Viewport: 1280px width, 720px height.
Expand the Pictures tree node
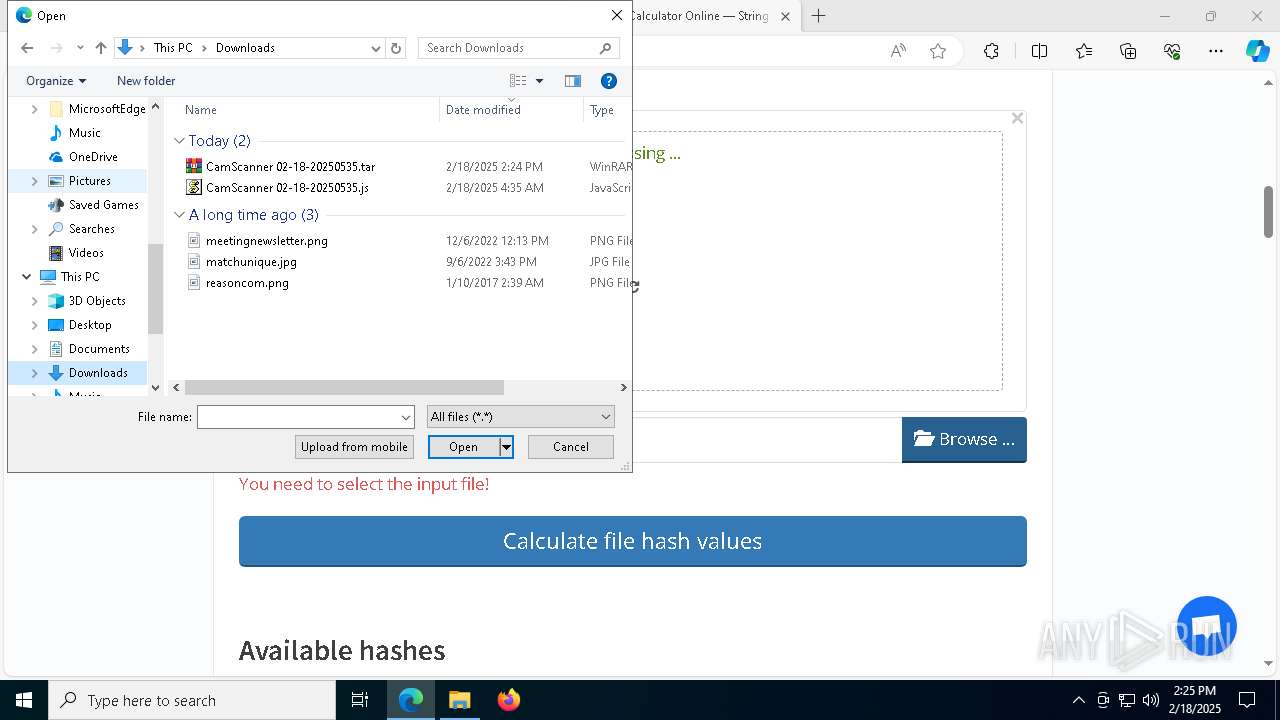[35, 181]
